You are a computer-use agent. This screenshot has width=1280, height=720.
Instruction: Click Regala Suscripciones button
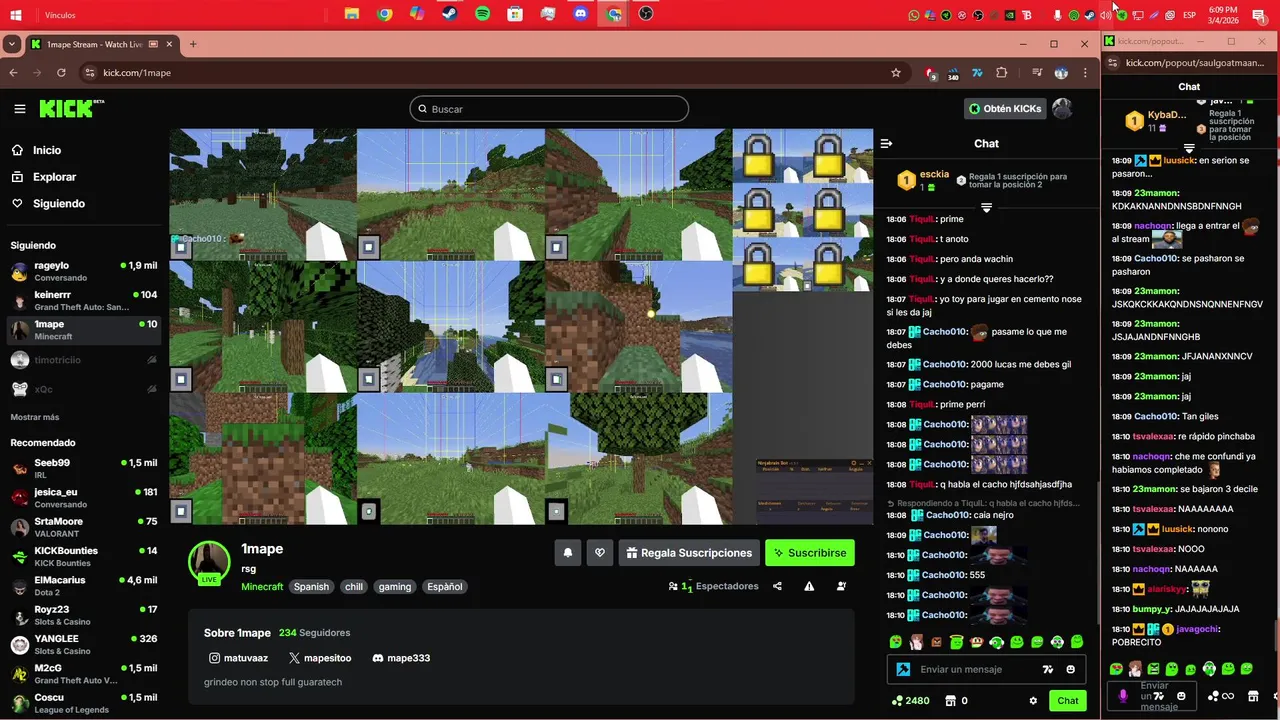(x=689, y=553)
